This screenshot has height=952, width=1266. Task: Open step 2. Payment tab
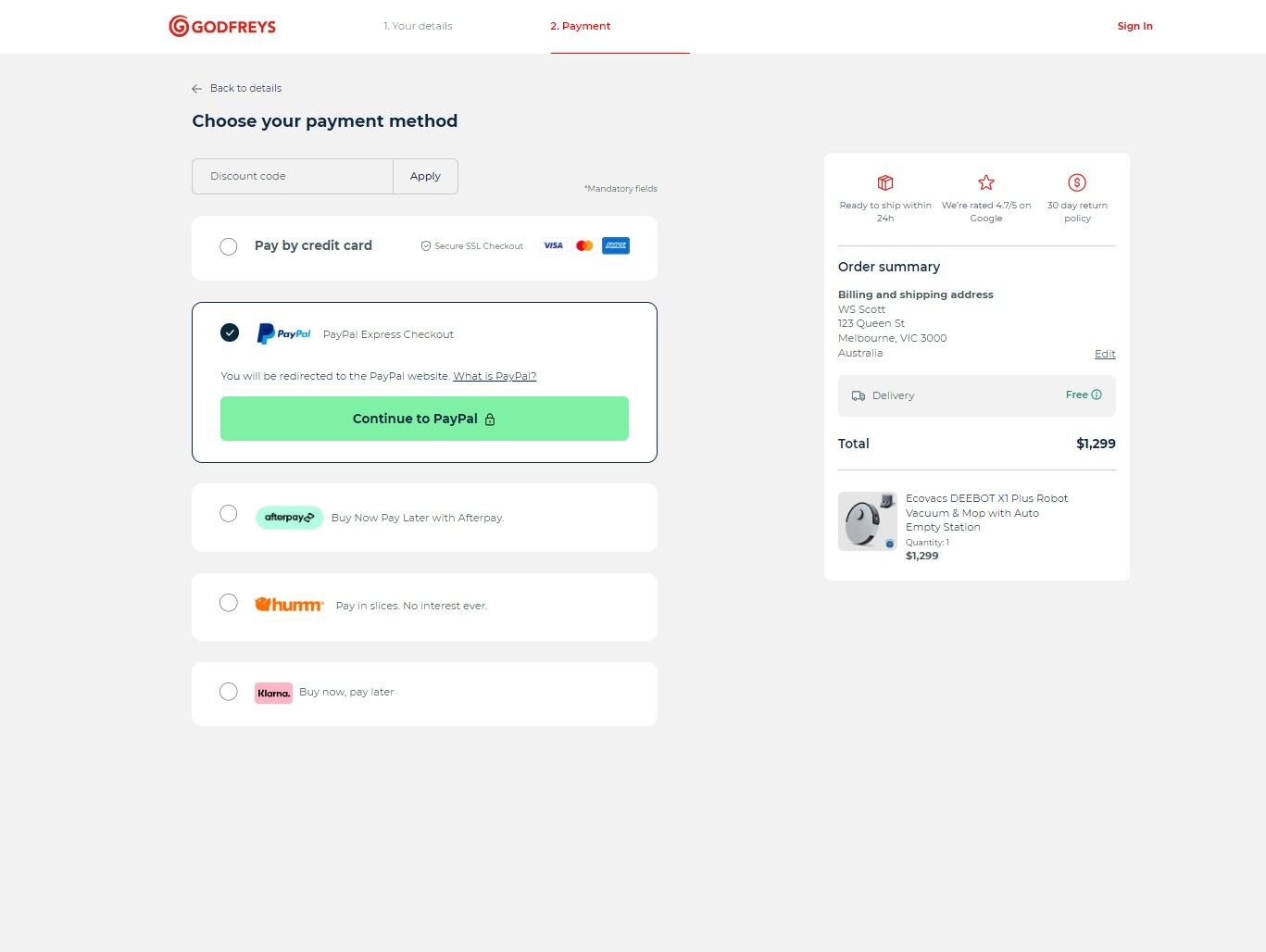[x=581, y=26]
